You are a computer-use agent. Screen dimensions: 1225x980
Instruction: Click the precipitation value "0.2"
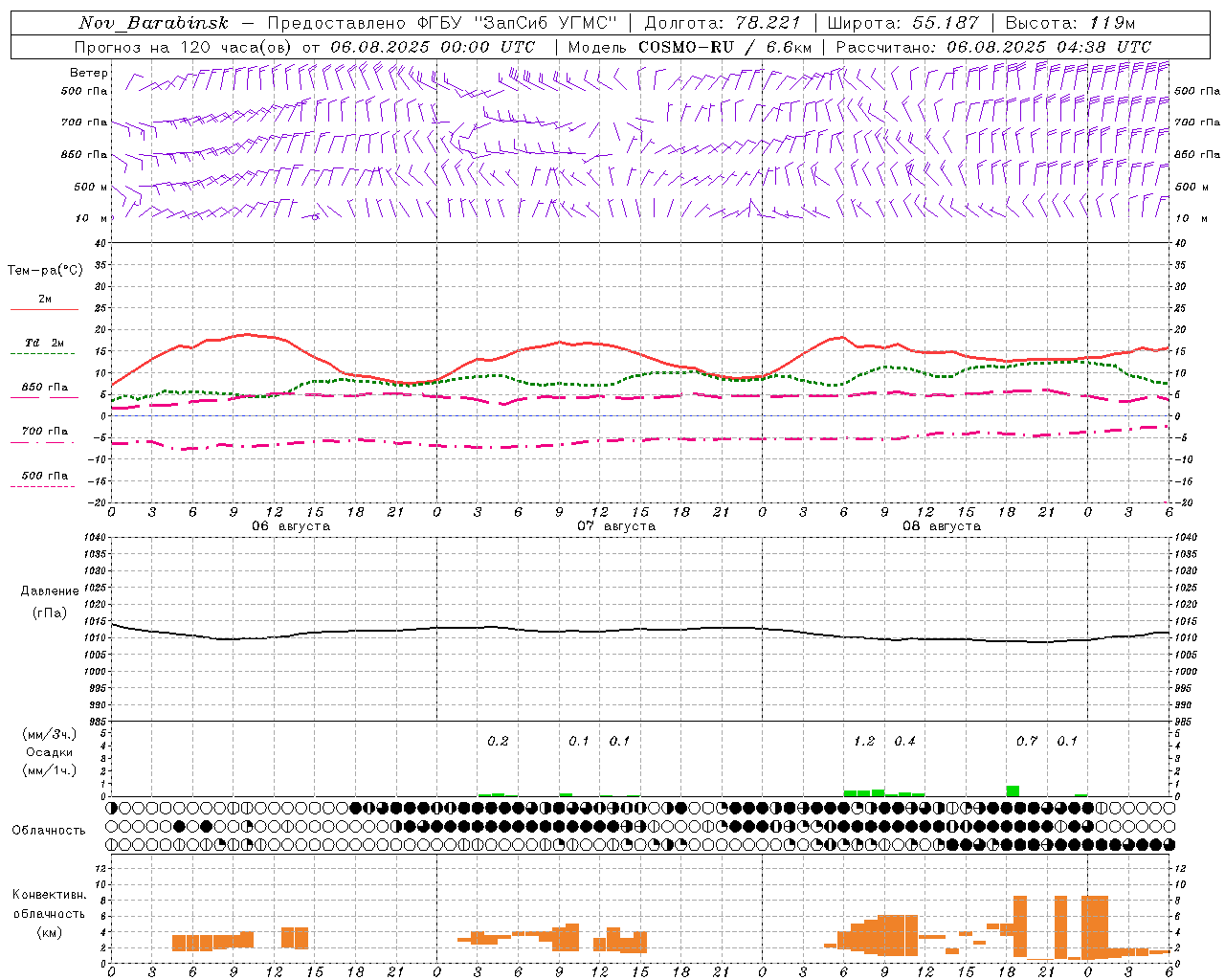coord(498,742)
